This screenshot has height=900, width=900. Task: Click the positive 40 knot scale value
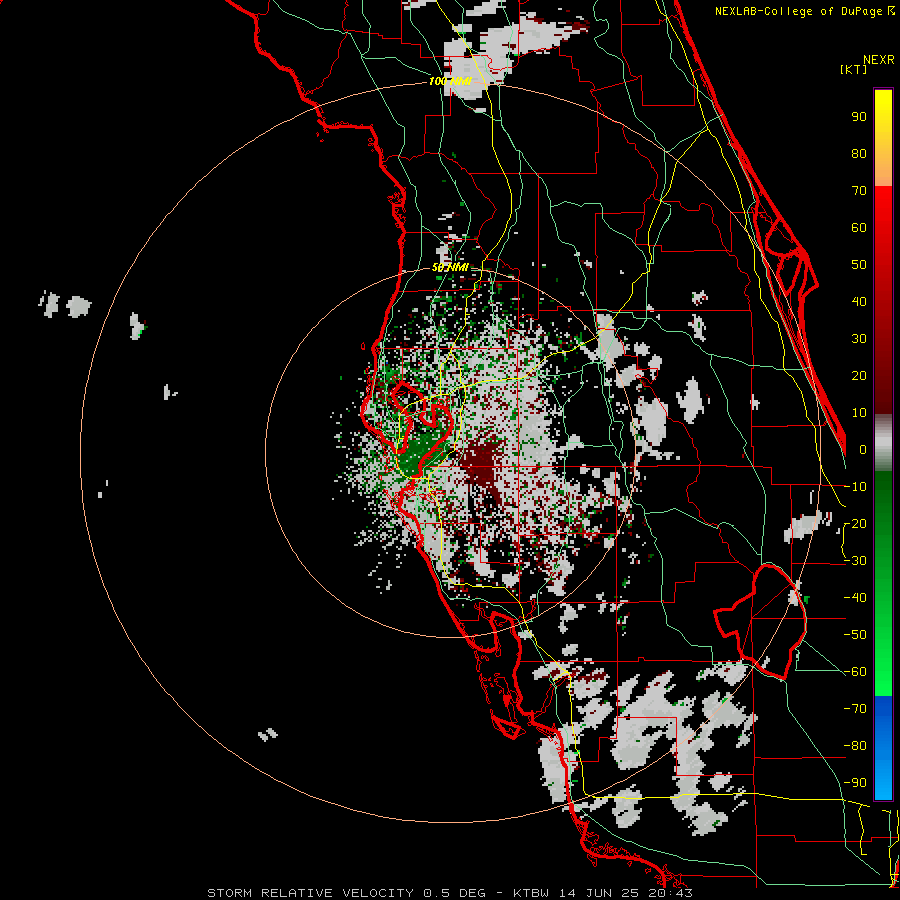(x=859, y=302)
